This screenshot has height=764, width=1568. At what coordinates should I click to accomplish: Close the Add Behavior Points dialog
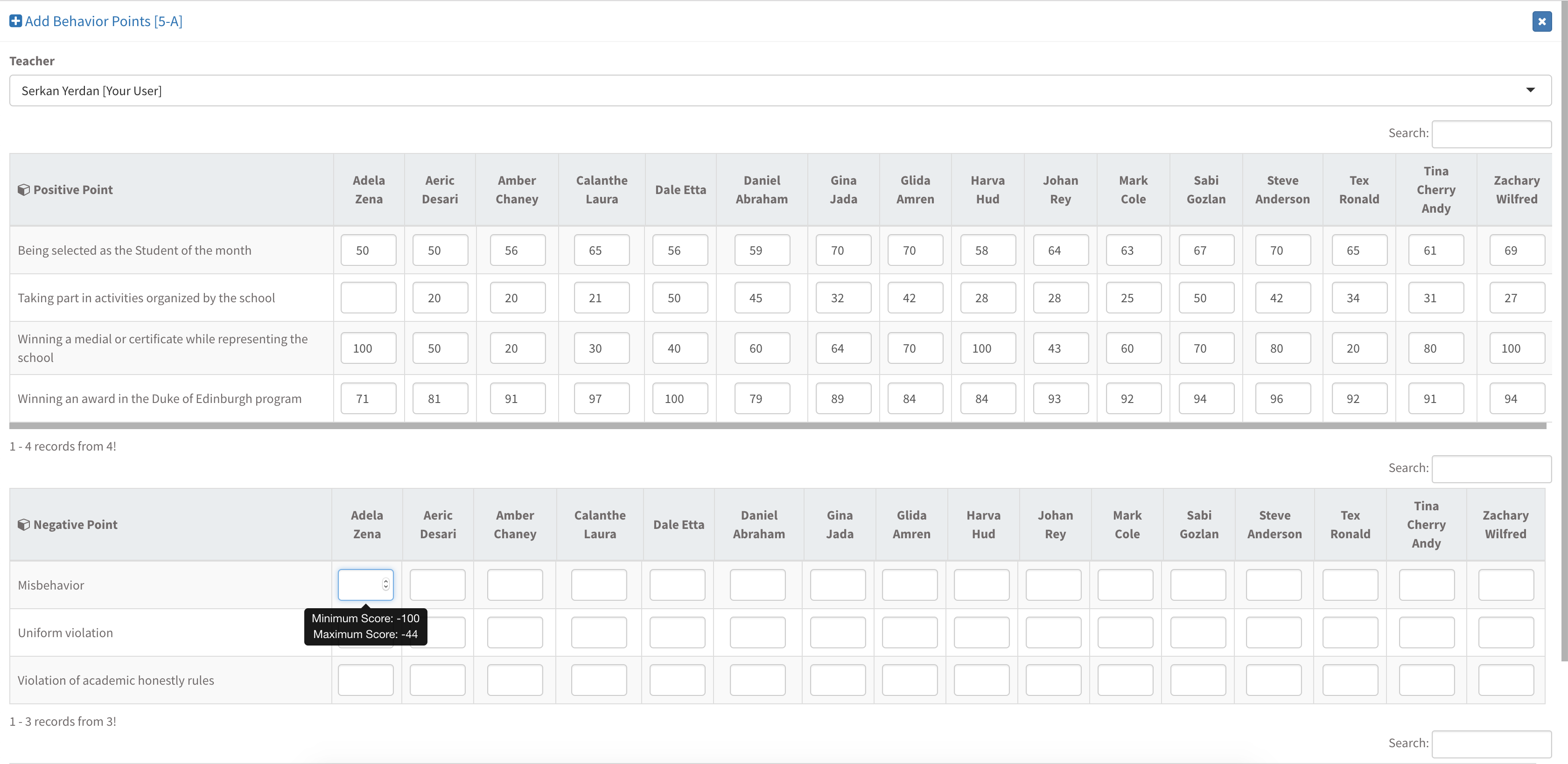(x=1541, y=21)
